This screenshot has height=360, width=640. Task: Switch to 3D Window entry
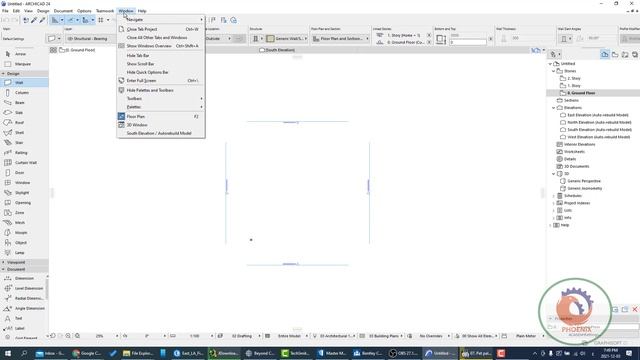pyautogui.click(x=161, y=125)
